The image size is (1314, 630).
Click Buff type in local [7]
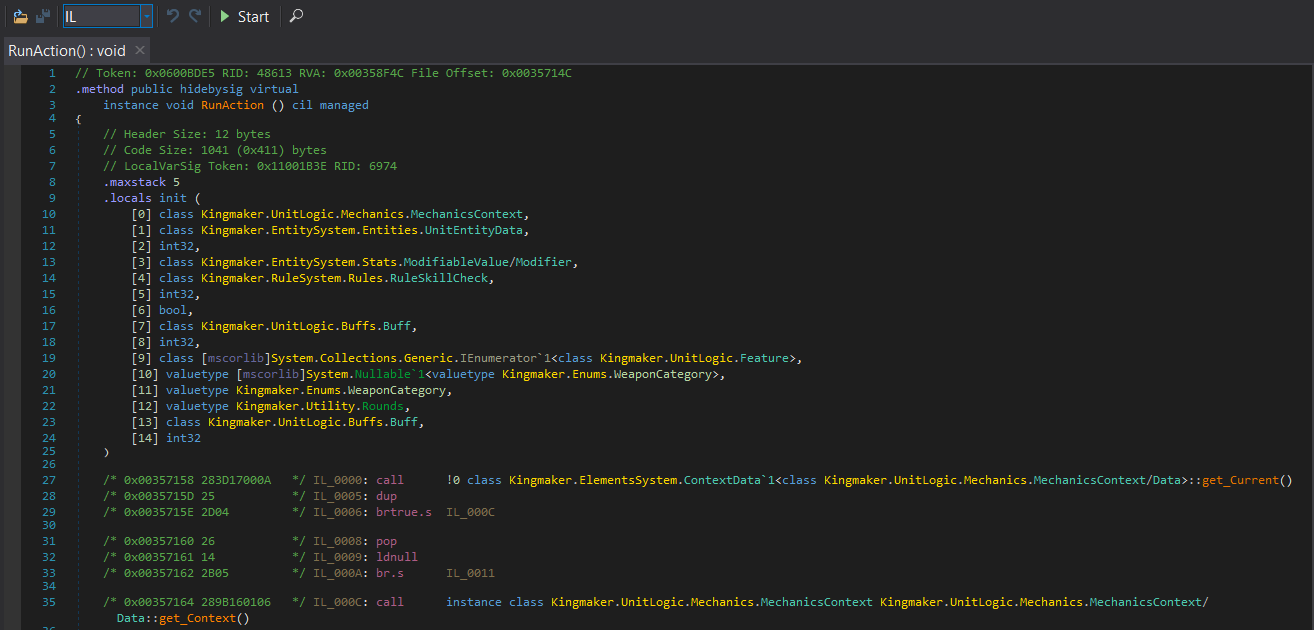(x=397, y=326)
